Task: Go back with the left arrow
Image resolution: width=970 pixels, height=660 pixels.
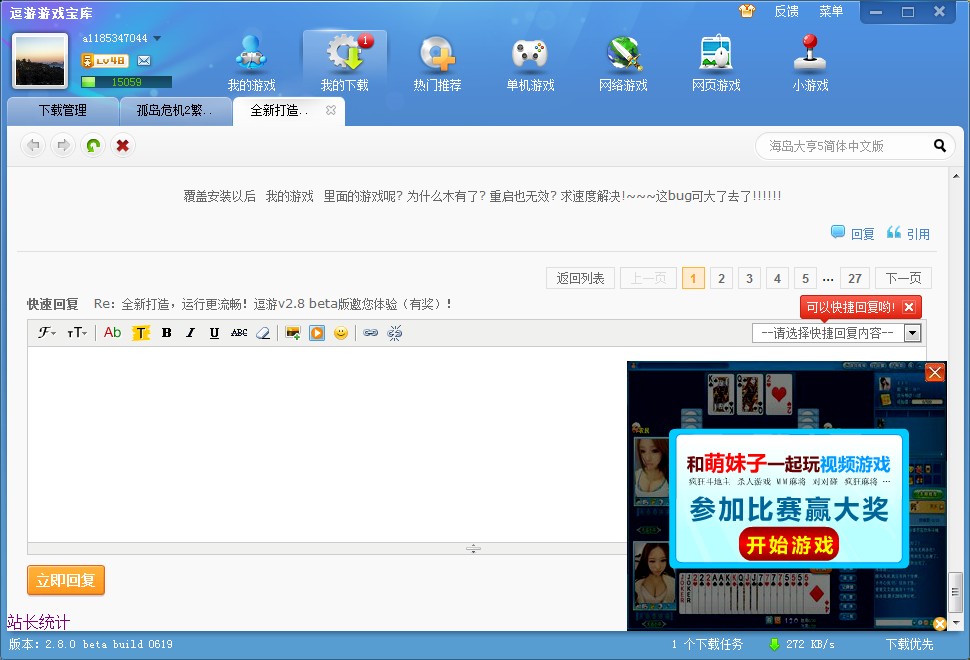Action: click(33, 145)
